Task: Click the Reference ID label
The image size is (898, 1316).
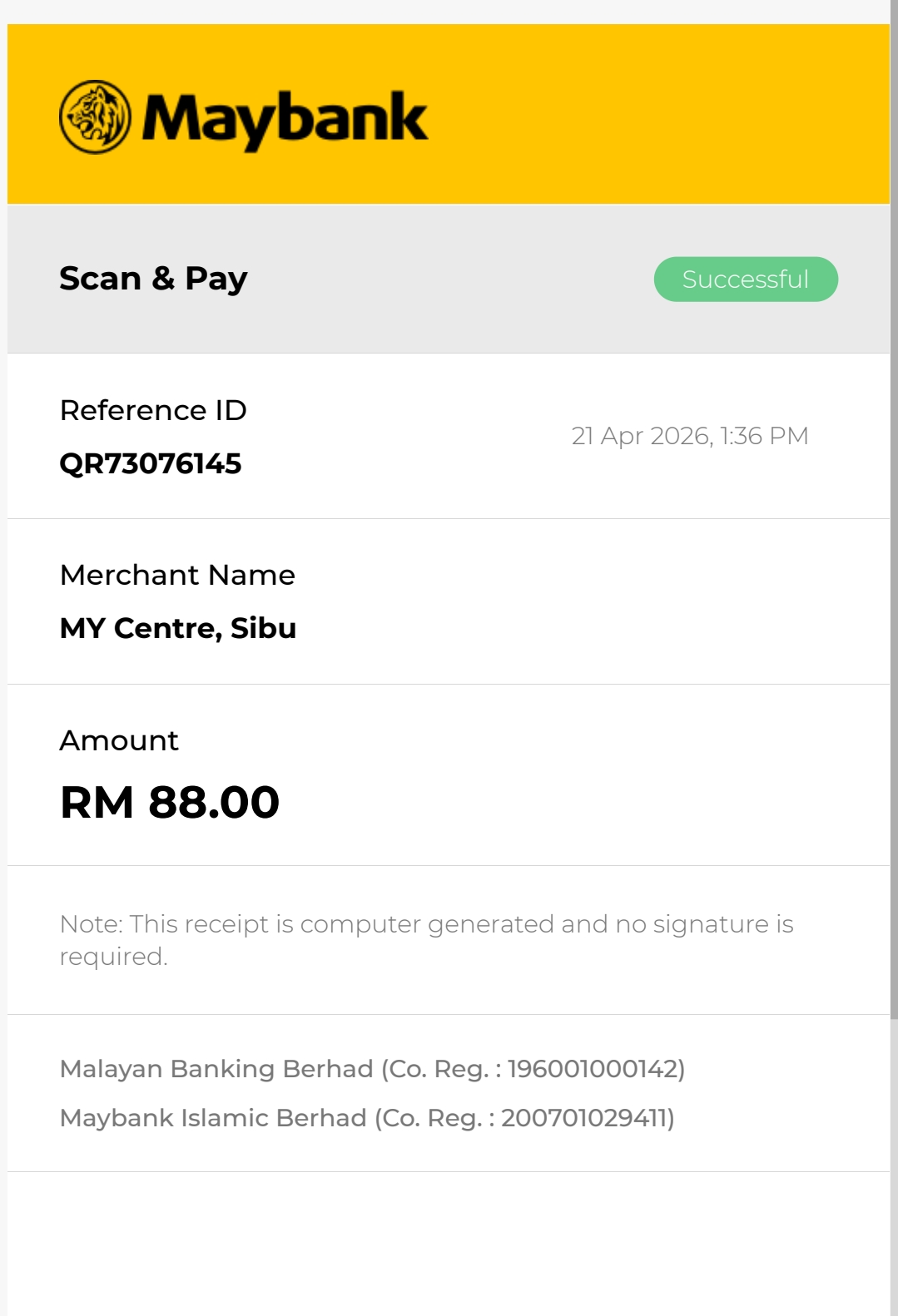Action: pos(153,410)
